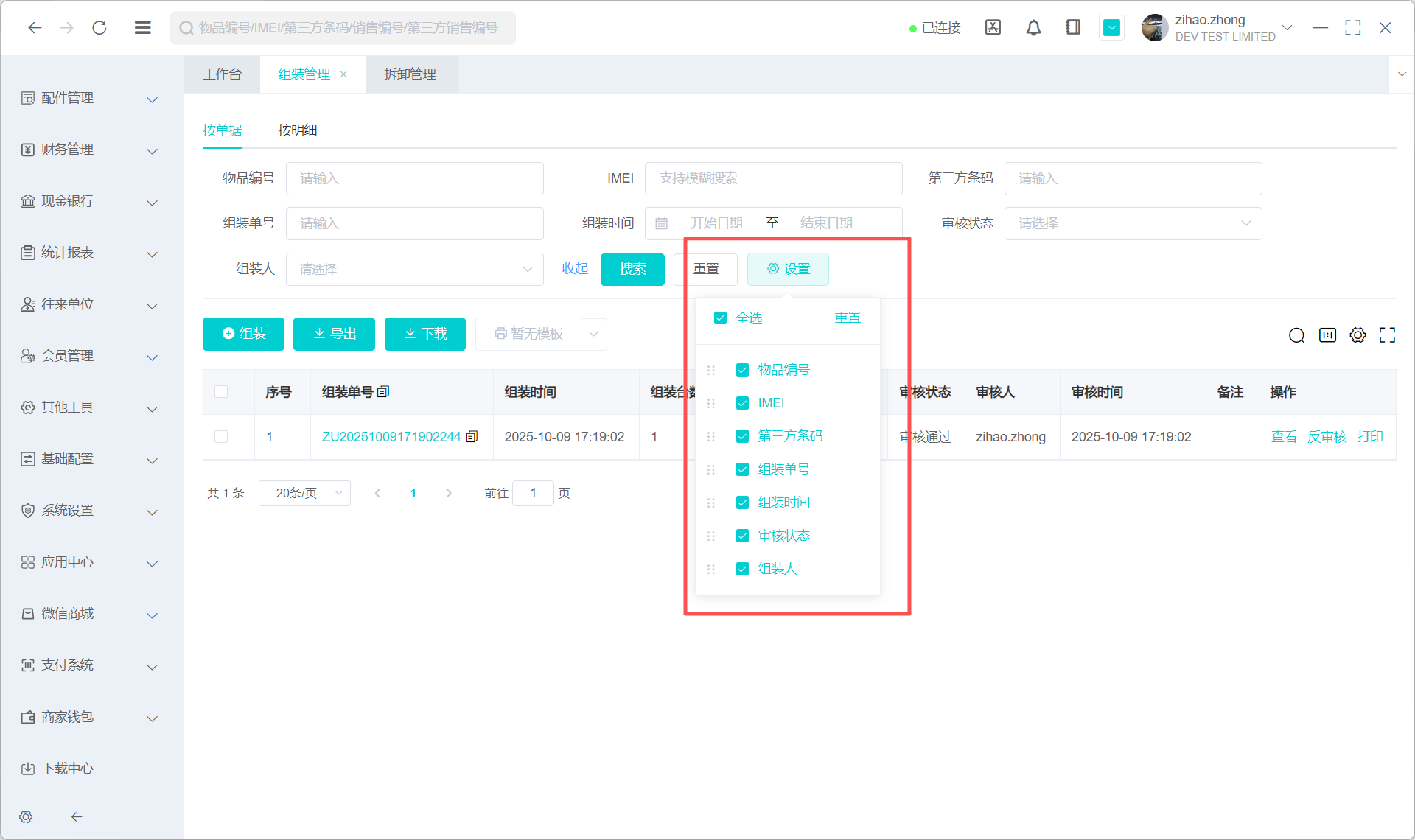The width and height of the screenshot is (1415, 840).
Task: Open the 审核状态 dropdown
Action: click(x=1133, y=223)
